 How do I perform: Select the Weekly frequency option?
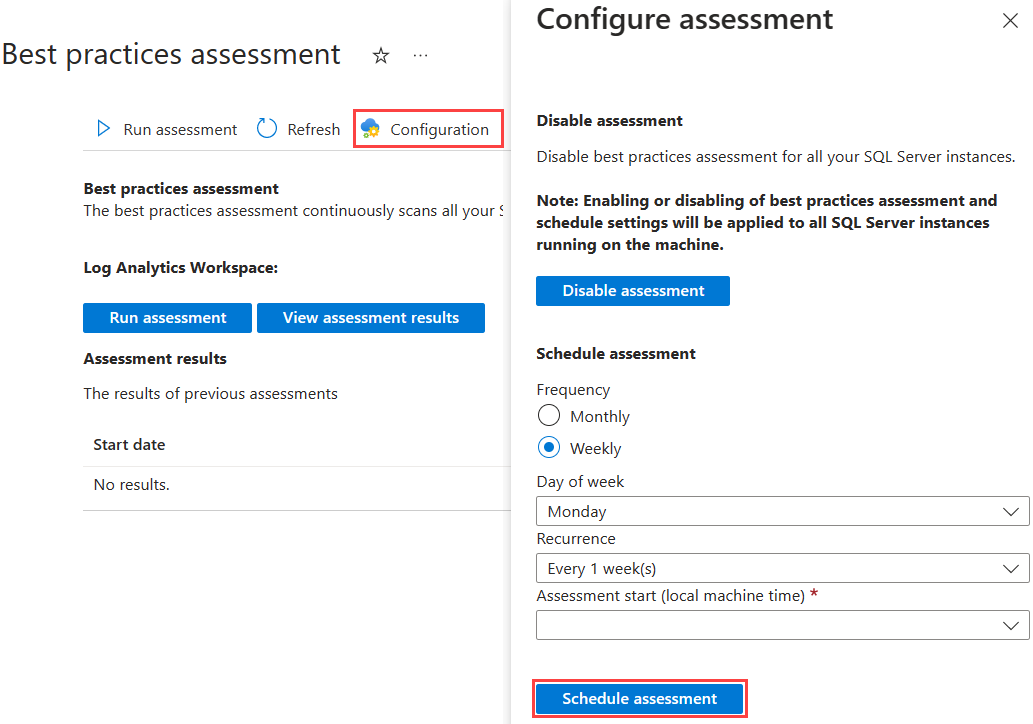tap(549, 447)
